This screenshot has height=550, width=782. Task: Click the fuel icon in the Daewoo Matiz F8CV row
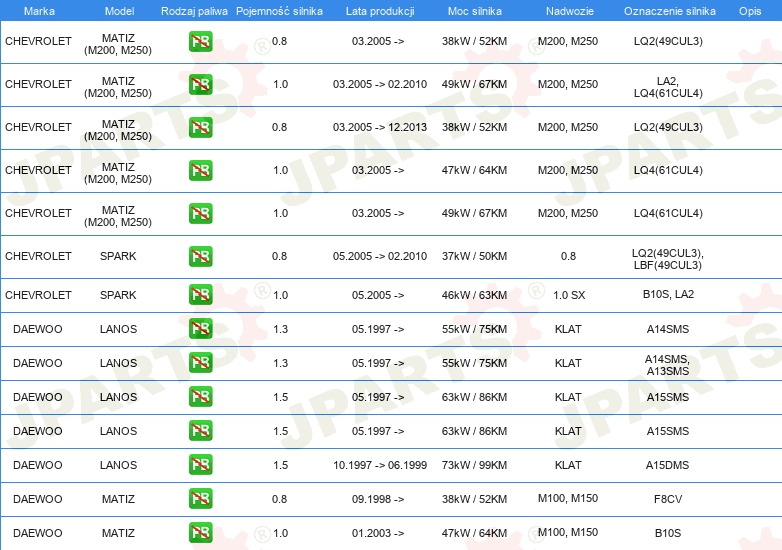click(x=200, y=499)
